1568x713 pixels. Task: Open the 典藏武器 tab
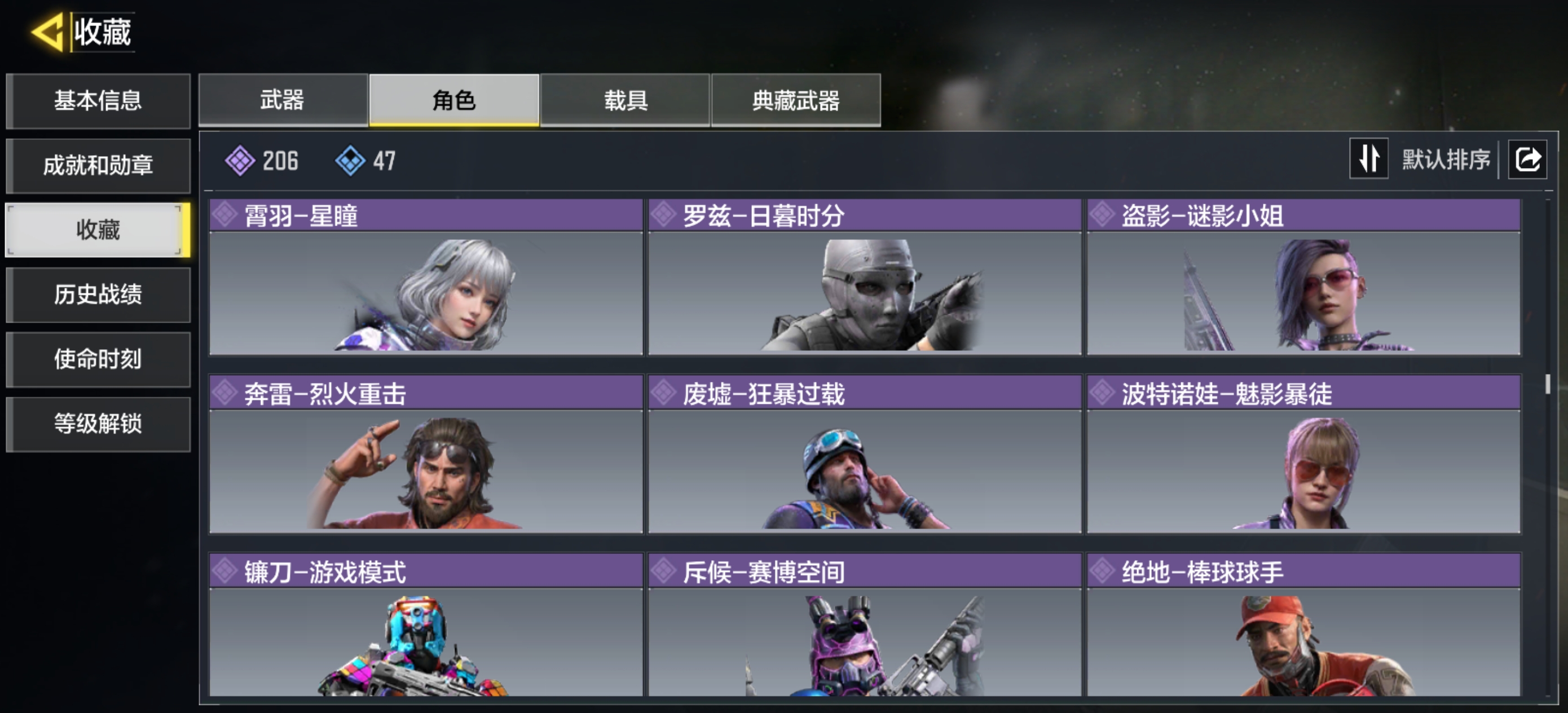(x=796, y=100)
